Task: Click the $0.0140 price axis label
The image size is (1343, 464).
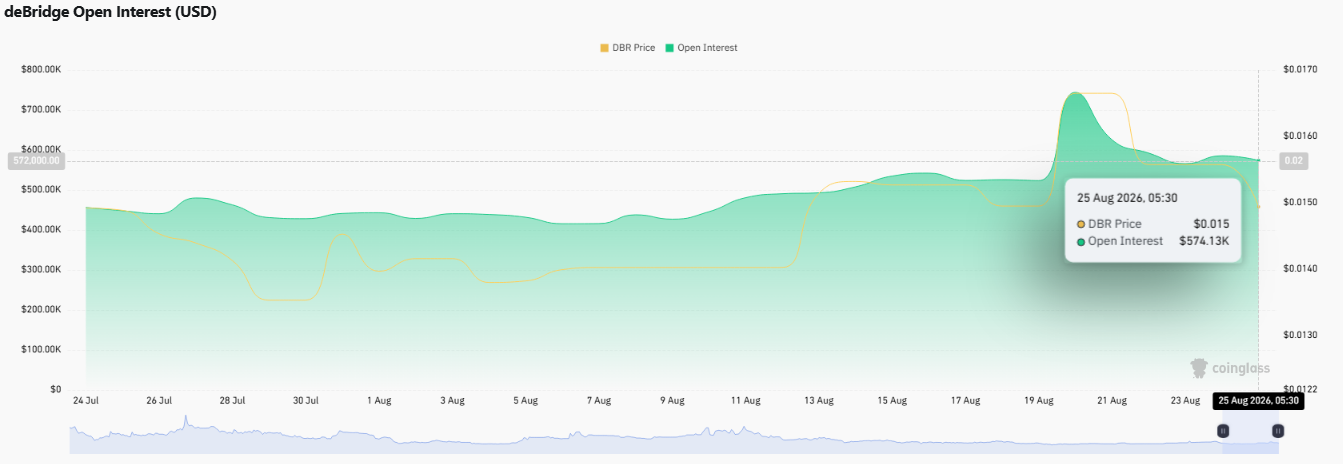Action: (1300, 269)
